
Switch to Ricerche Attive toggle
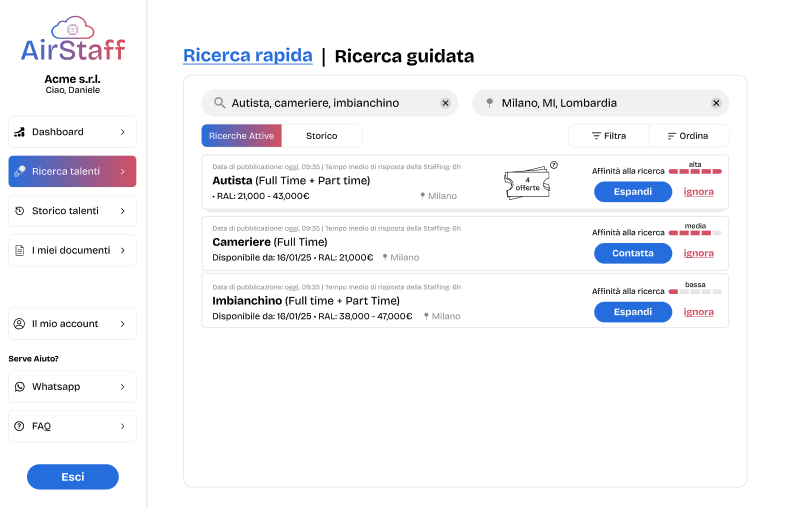[241, 136]
